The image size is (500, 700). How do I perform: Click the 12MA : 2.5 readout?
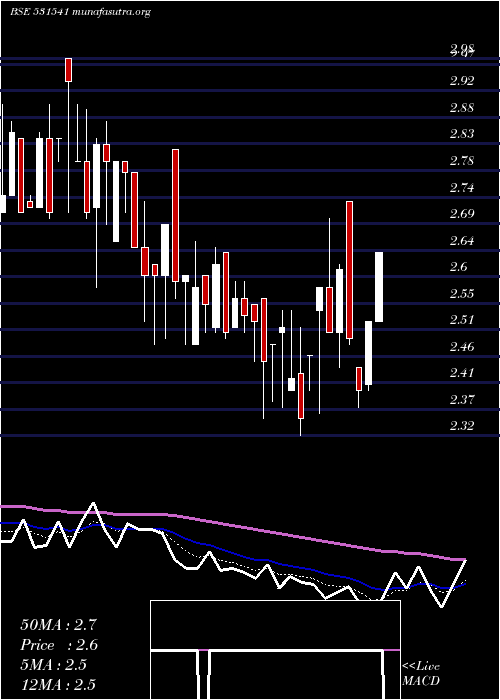click(x=58, y=684)
